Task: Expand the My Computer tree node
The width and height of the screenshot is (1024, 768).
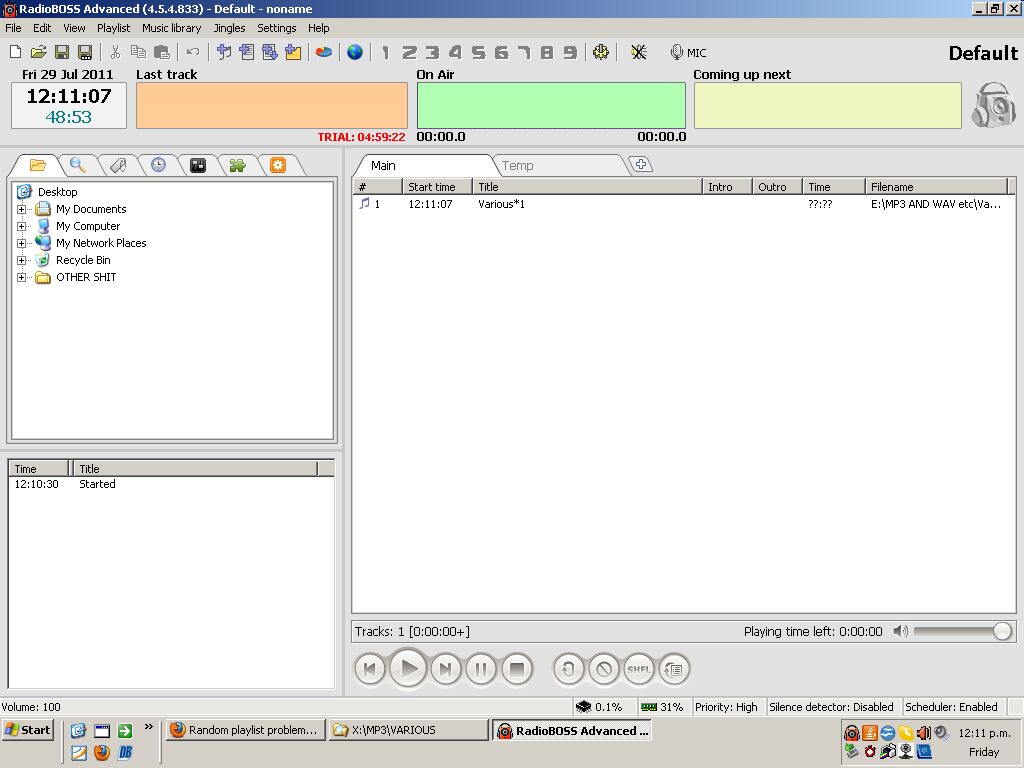Action: (22, 227)
